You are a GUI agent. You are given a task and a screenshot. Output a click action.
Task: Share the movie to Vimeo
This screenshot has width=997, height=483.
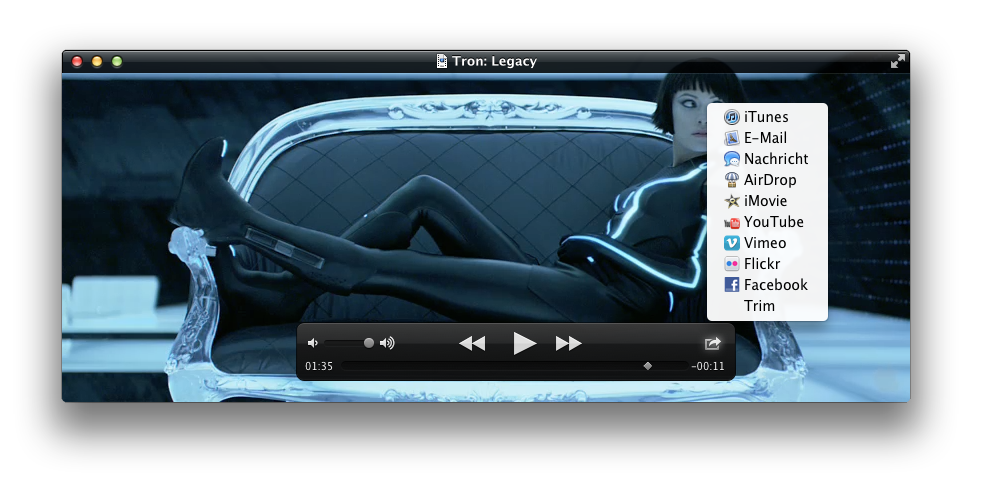[767, 243]
